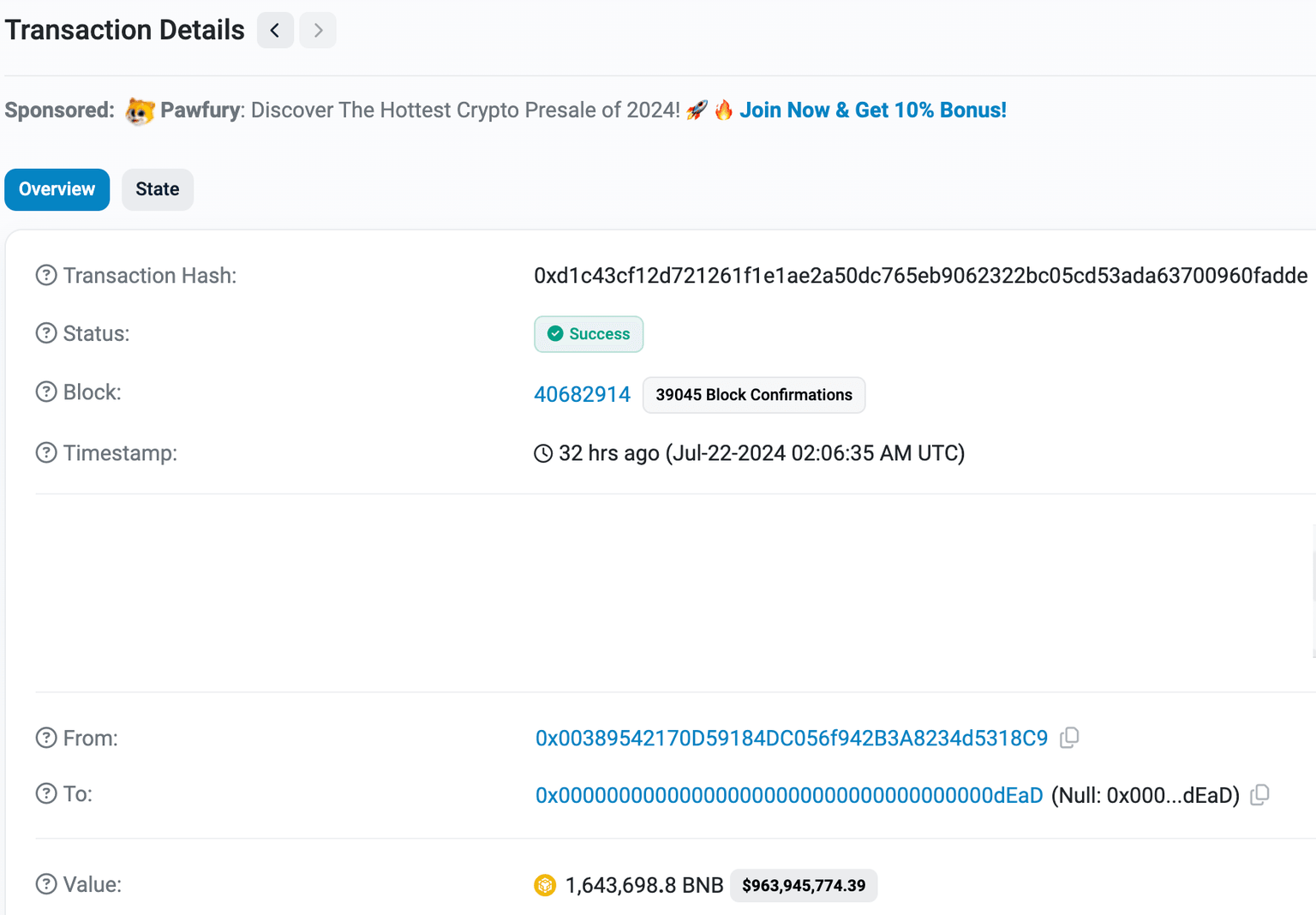1316x915 pixels.
Task: Click the $963,945,774.39 value badge
Action: pyautogui.click(x=804, y=885)
